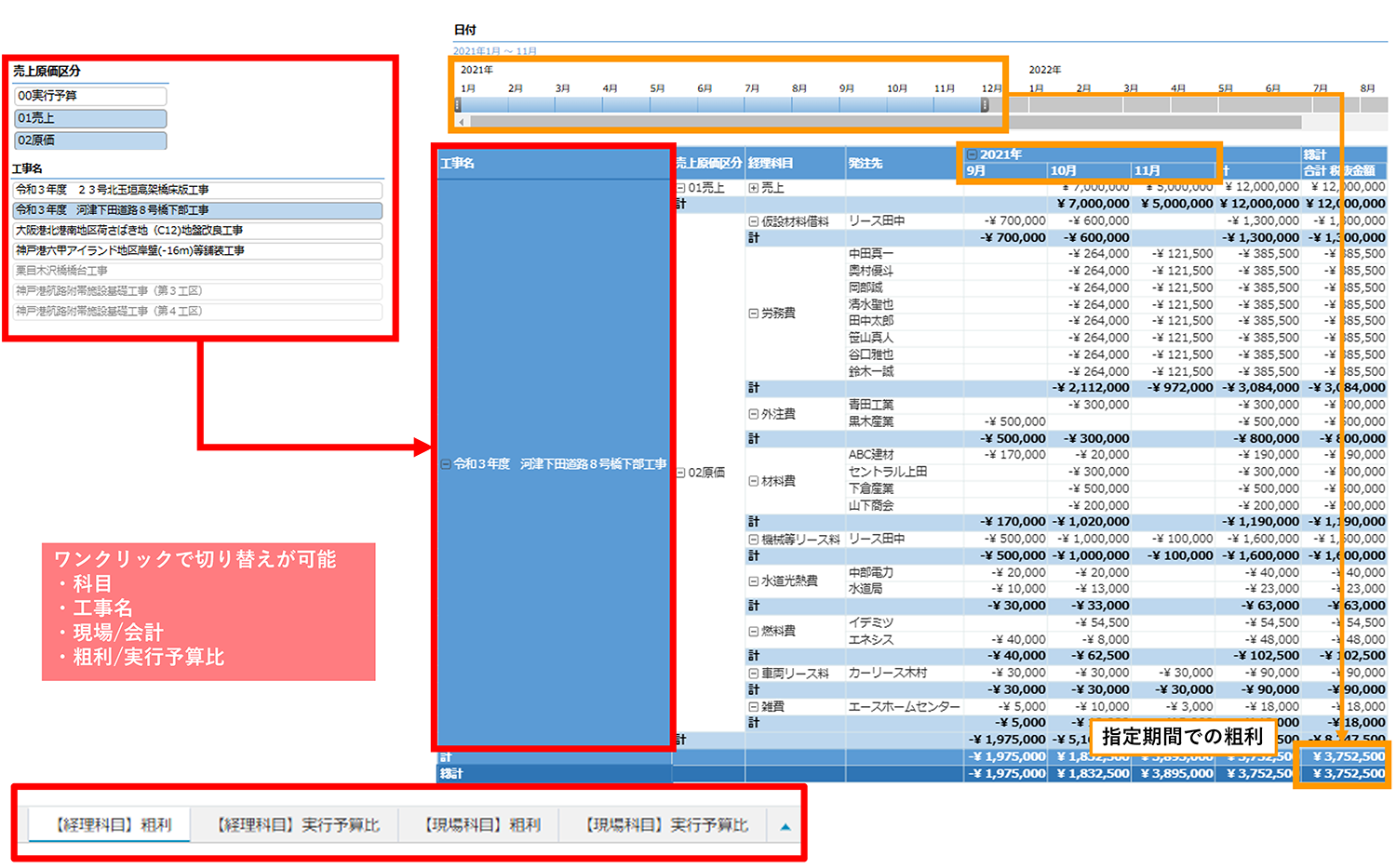This screenshot has height=868, width=1396.
Task: Collapse the 2021年 column group icon
Action: click(x=972, y=154)
